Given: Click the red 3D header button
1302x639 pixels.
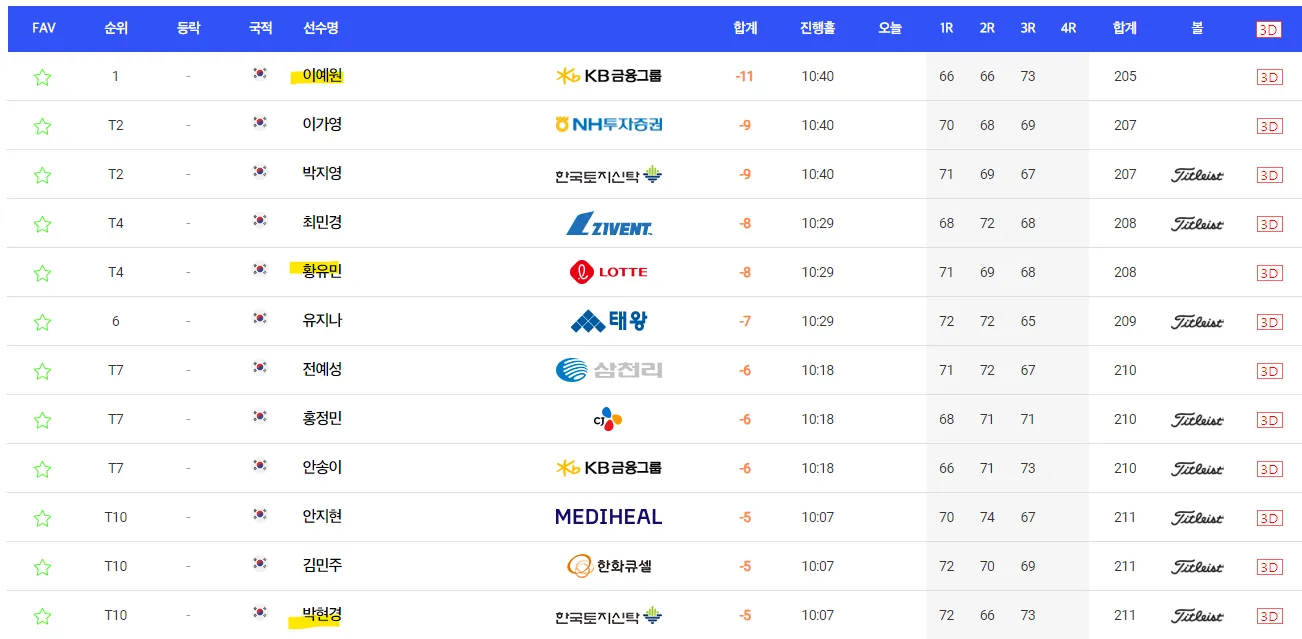Looking at the screenshot, I should pos(1268,28).
